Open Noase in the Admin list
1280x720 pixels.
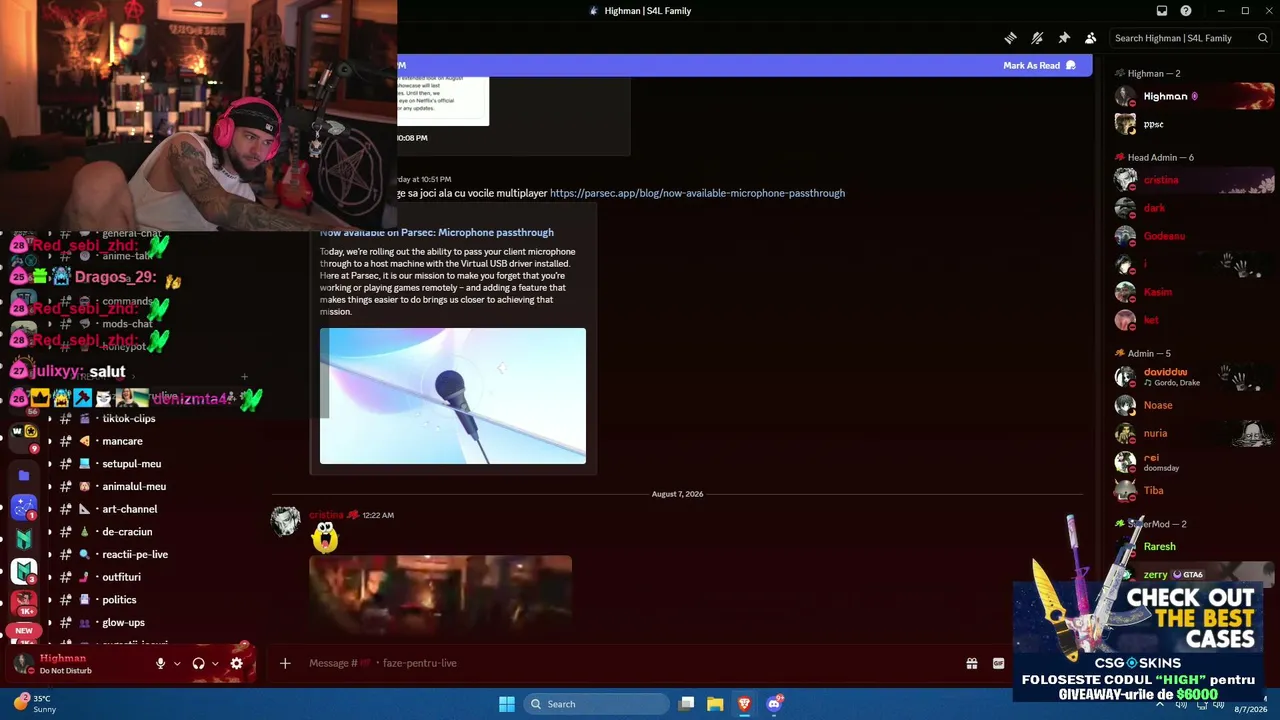tap(1194, 405)
